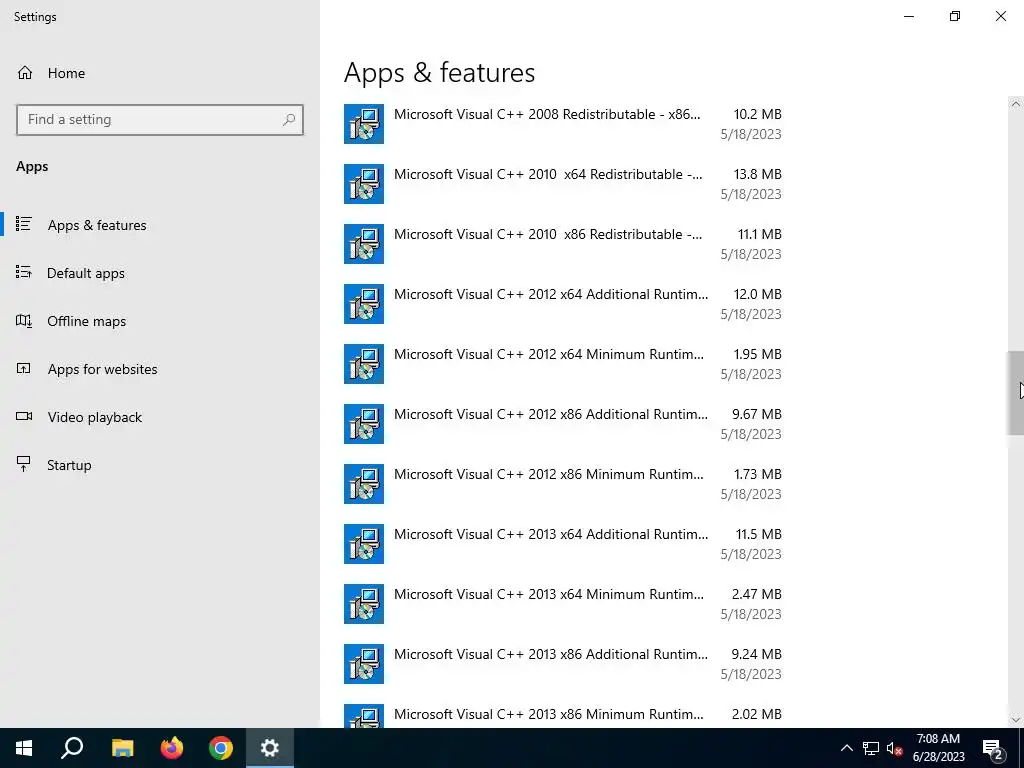Click the scrollbar up arrow
Viewport: 1024px width, 768px height.
pos(1015,104)
